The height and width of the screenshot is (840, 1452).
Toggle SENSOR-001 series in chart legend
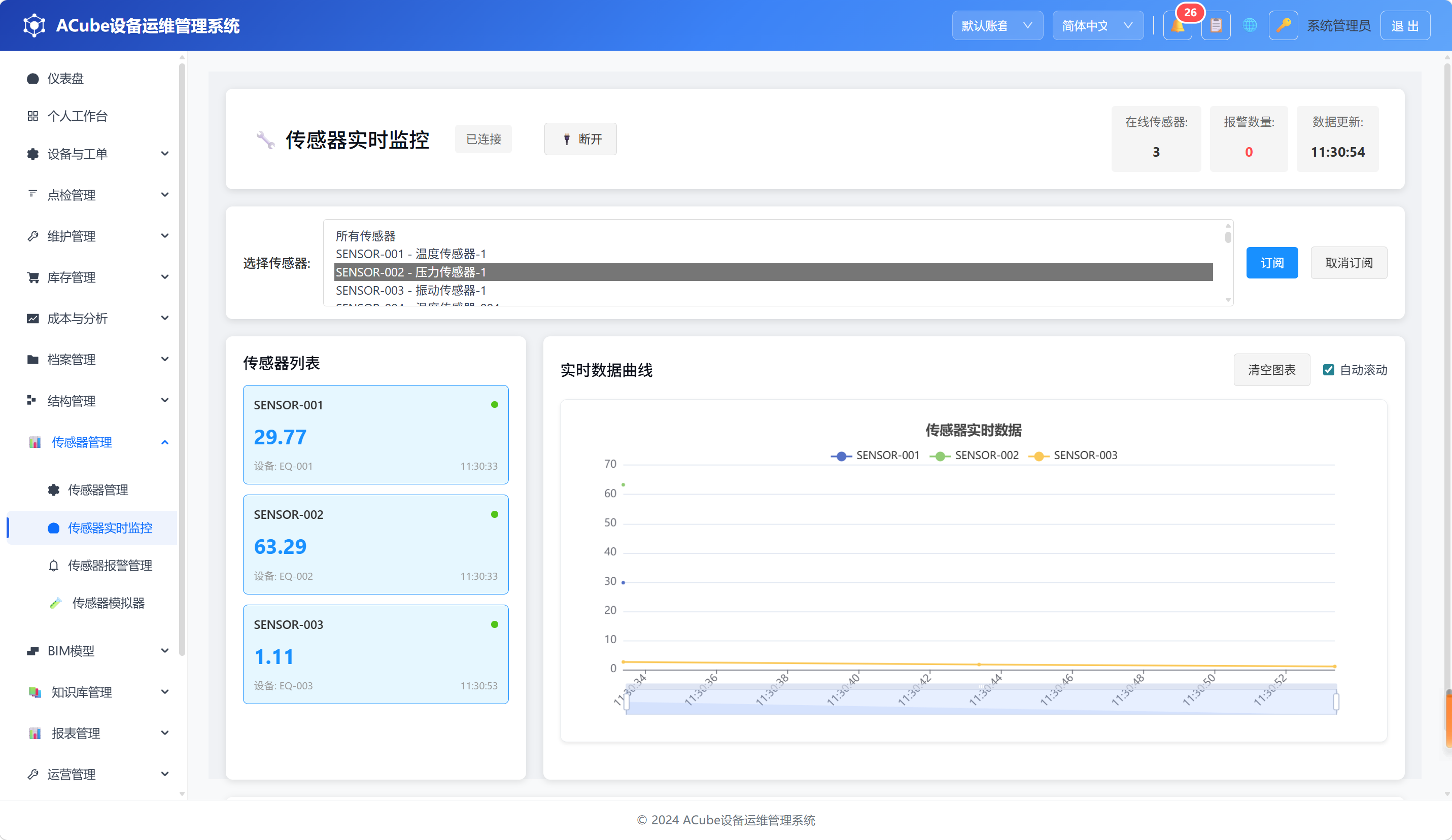pos(875,455)
